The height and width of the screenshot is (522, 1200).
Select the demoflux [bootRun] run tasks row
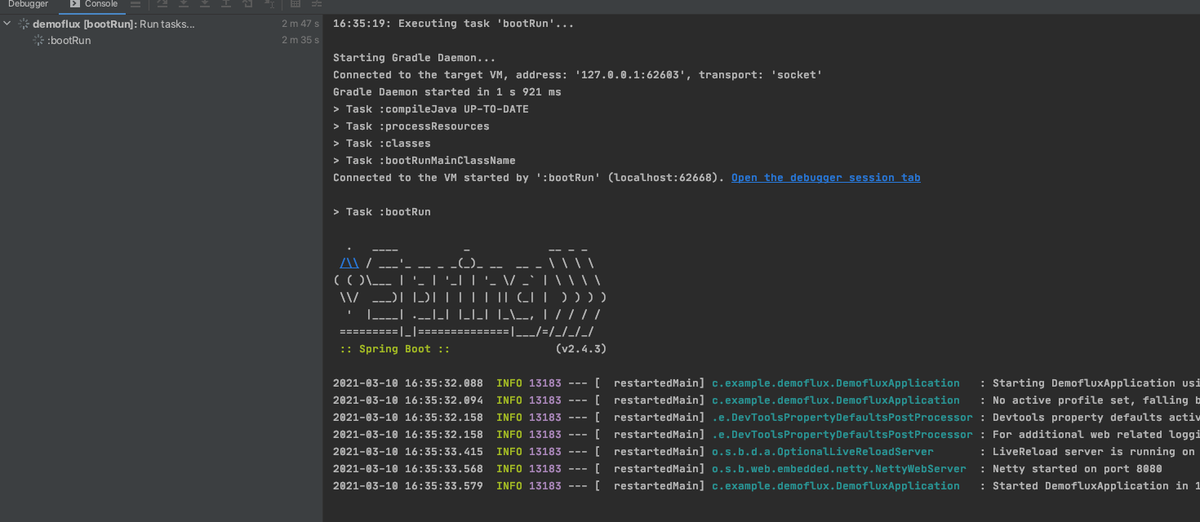point(161,24)
